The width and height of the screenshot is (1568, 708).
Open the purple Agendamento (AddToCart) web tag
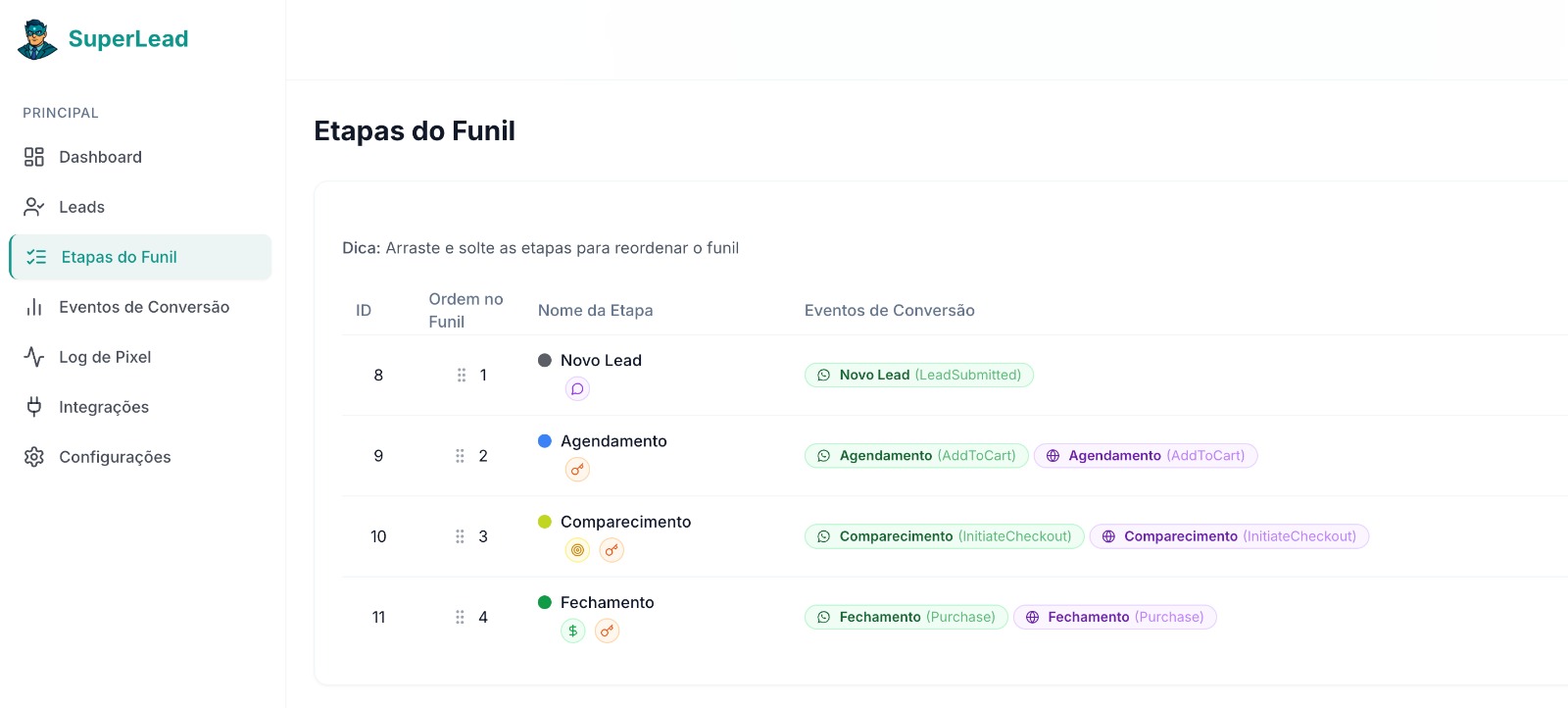click(x=1146, y=456)
